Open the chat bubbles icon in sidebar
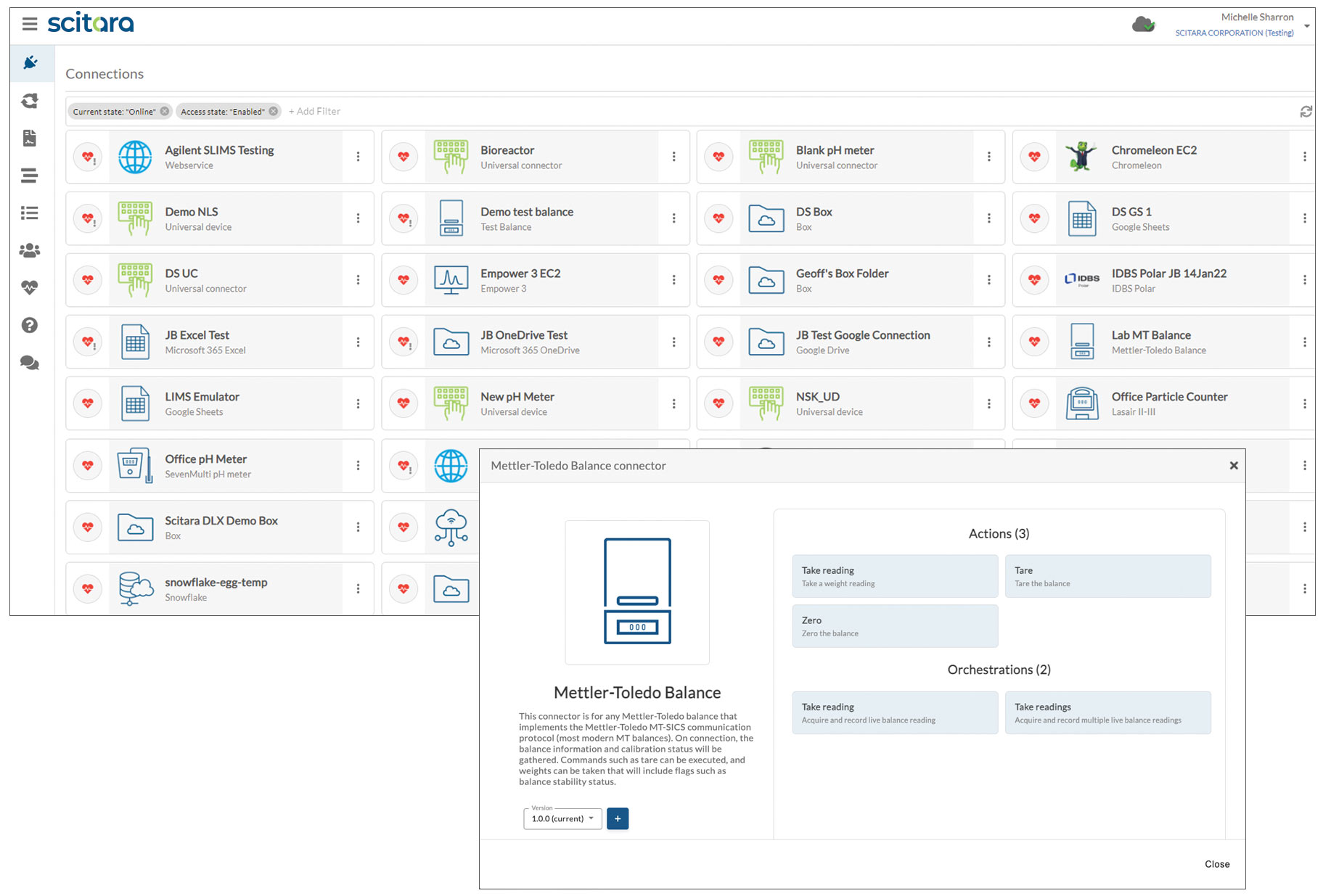Viewport: 1323px width, 896px height. pyautogui.click(x=30, y=363)
